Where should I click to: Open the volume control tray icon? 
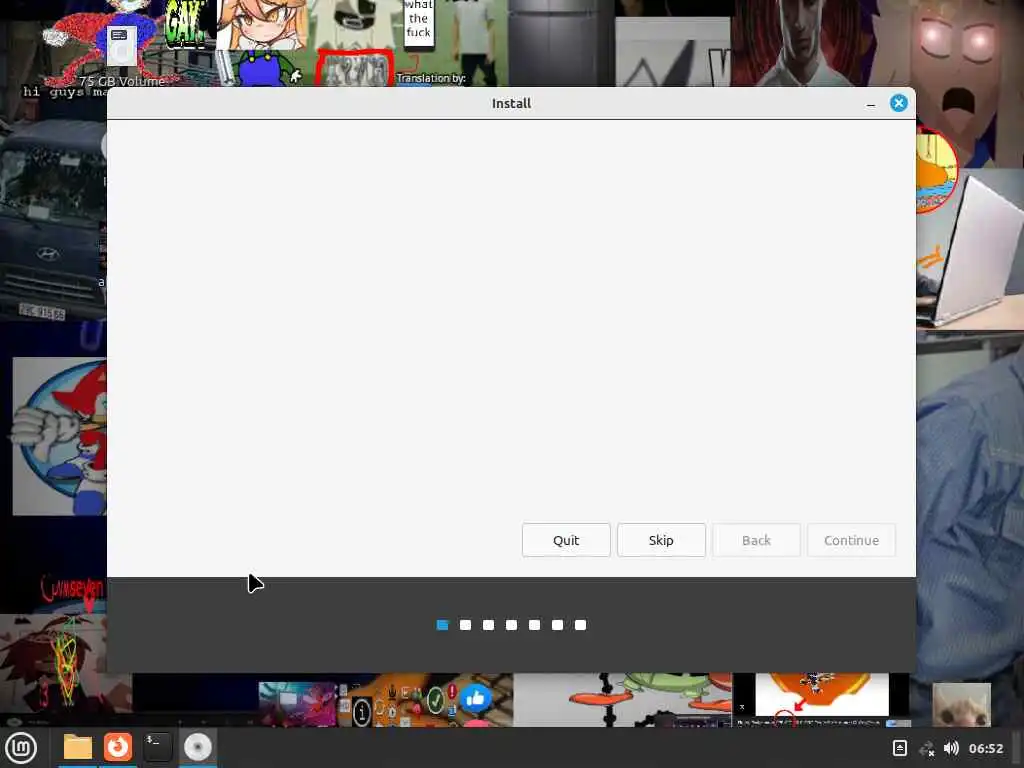951,748
